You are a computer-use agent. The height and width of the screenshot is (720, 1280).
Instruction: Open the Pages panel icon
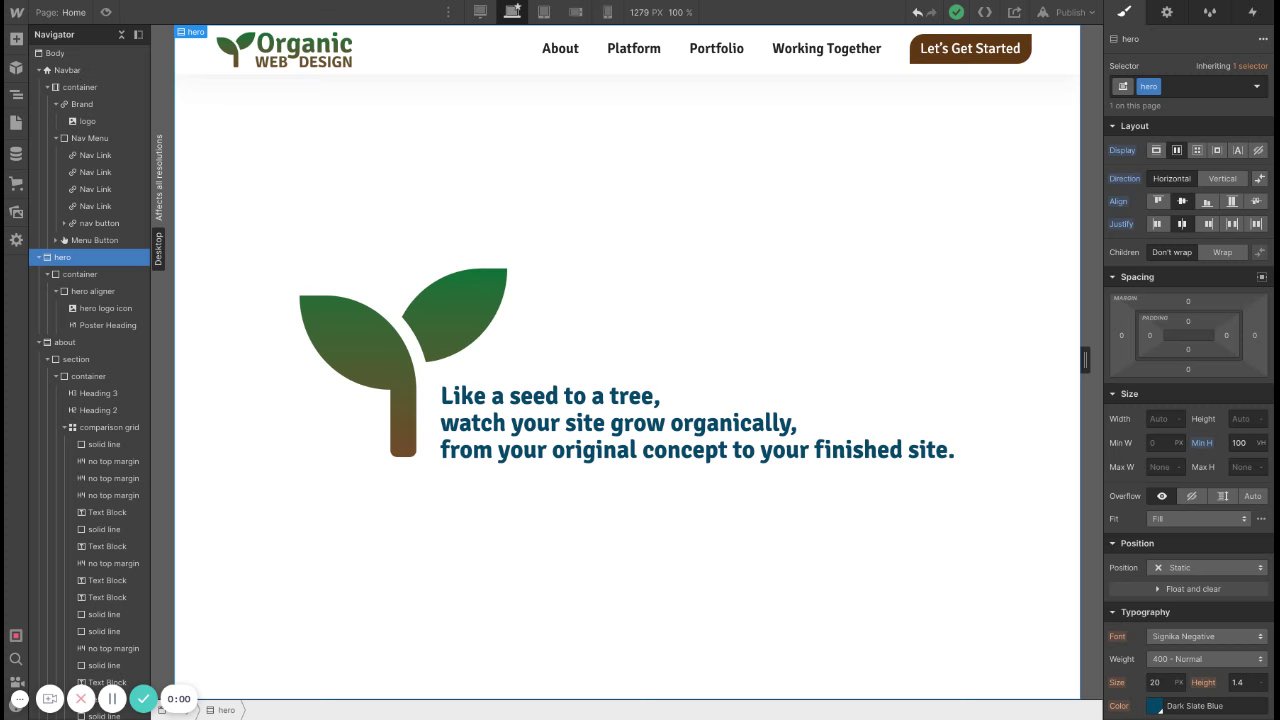coord(16,123)
